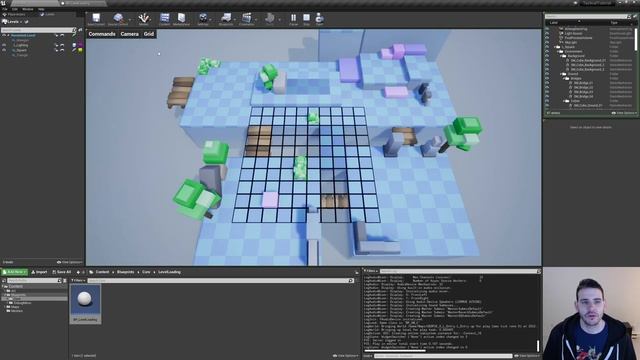Open the Output Log Filters dropdown
Viewport: 640px width, 360px height.
click(371, 271)
